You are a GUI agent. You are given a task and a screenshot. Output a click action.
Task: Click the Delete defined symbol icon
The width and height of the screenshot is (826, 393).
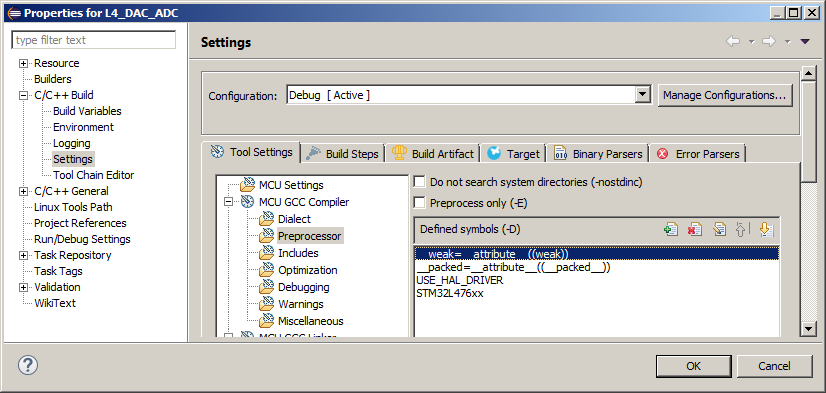tap(695, 229)
